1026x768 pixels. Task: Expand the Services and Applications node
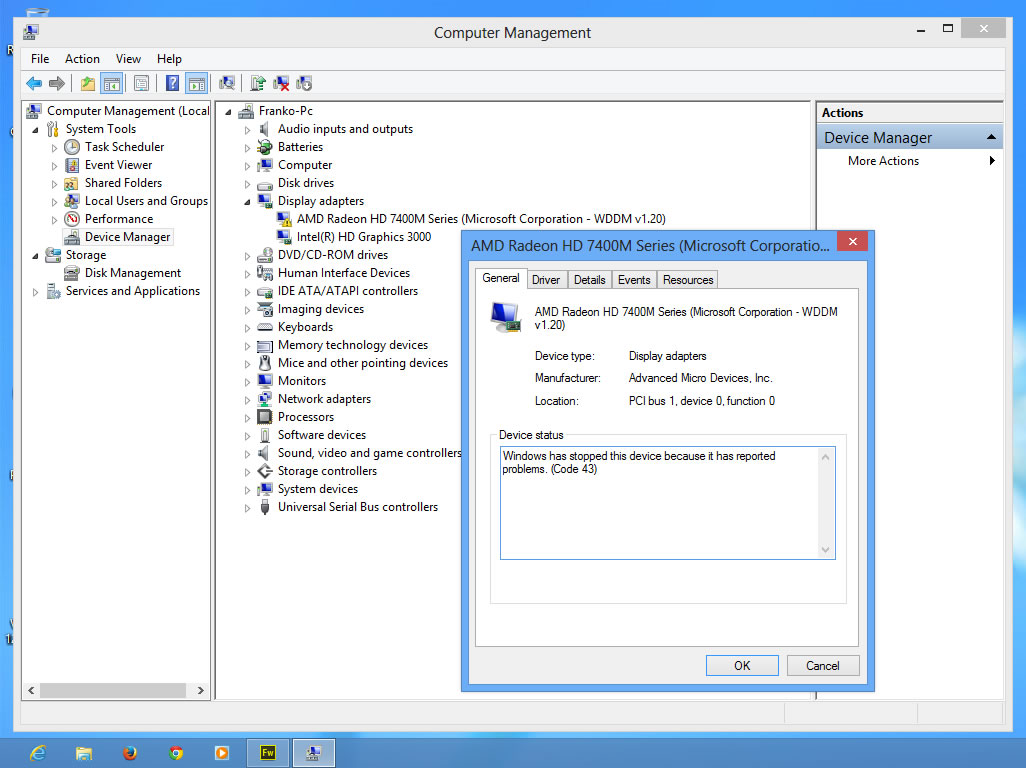pos(35,292)
